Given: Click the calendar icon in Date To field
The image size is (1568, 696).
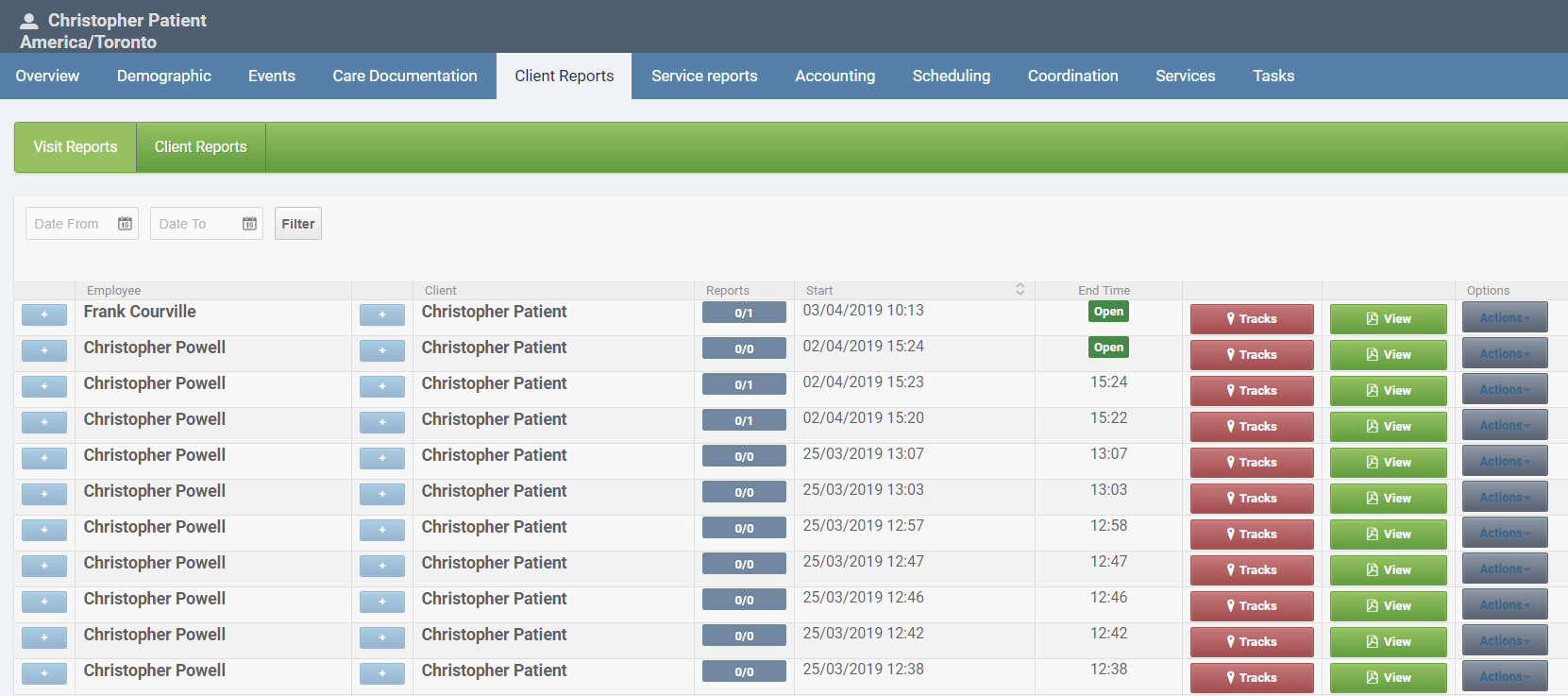Looking at the screenshot, I should pyautogui.click(x=249, y=224).
